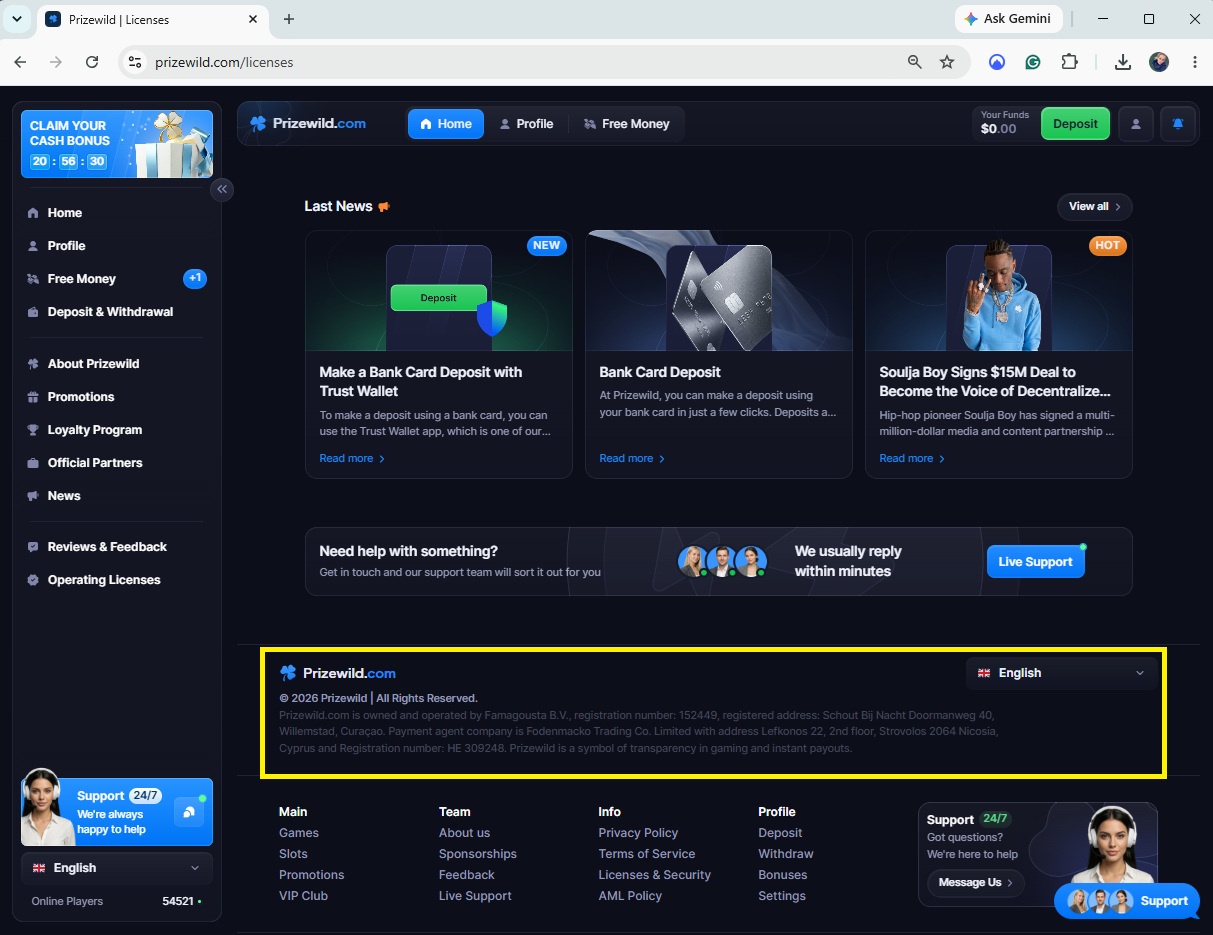
Task: Expand the sidebar English language dropdown
Action: [x=117, y=868]
